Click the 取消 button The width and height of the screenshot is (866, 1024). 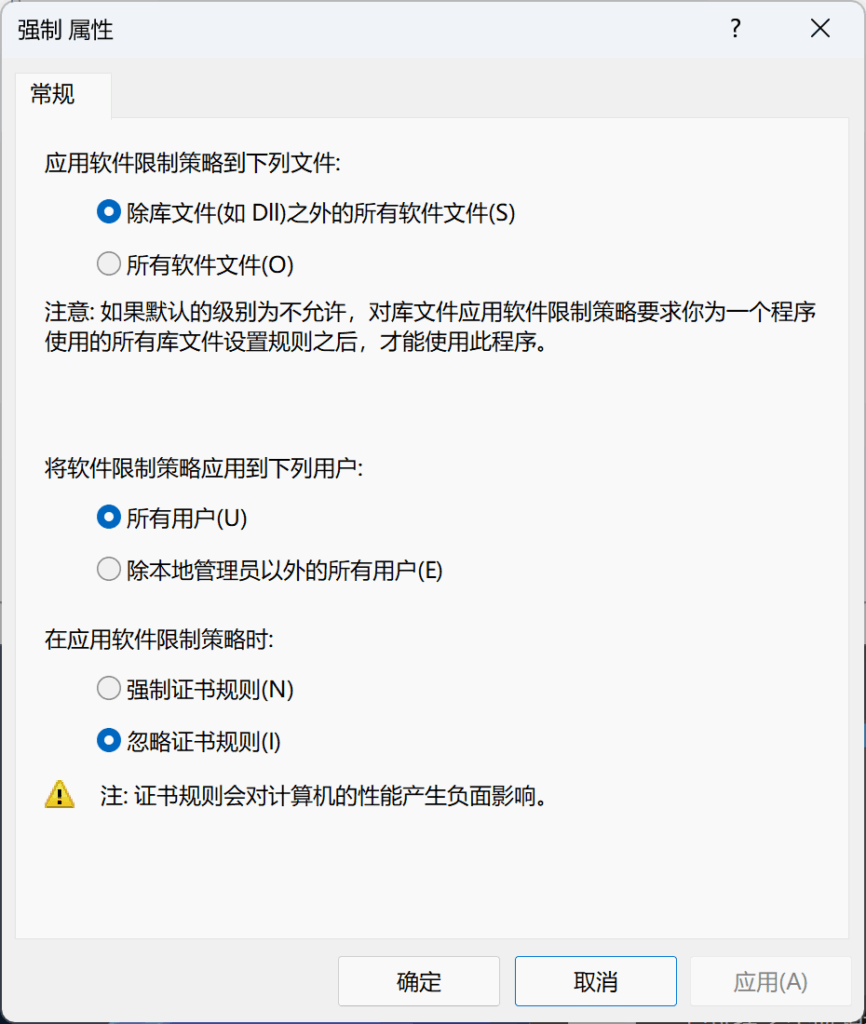pos(595,981)
